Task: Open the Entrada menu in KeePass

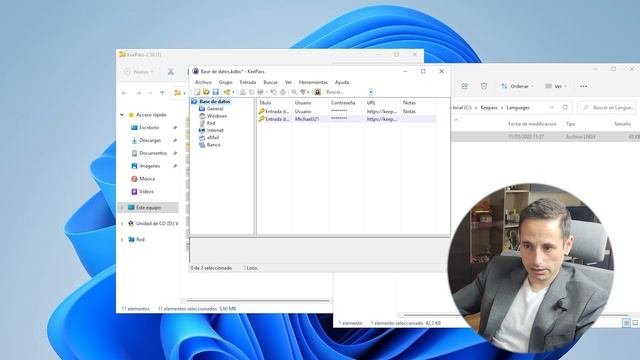Action: point(248,82)
